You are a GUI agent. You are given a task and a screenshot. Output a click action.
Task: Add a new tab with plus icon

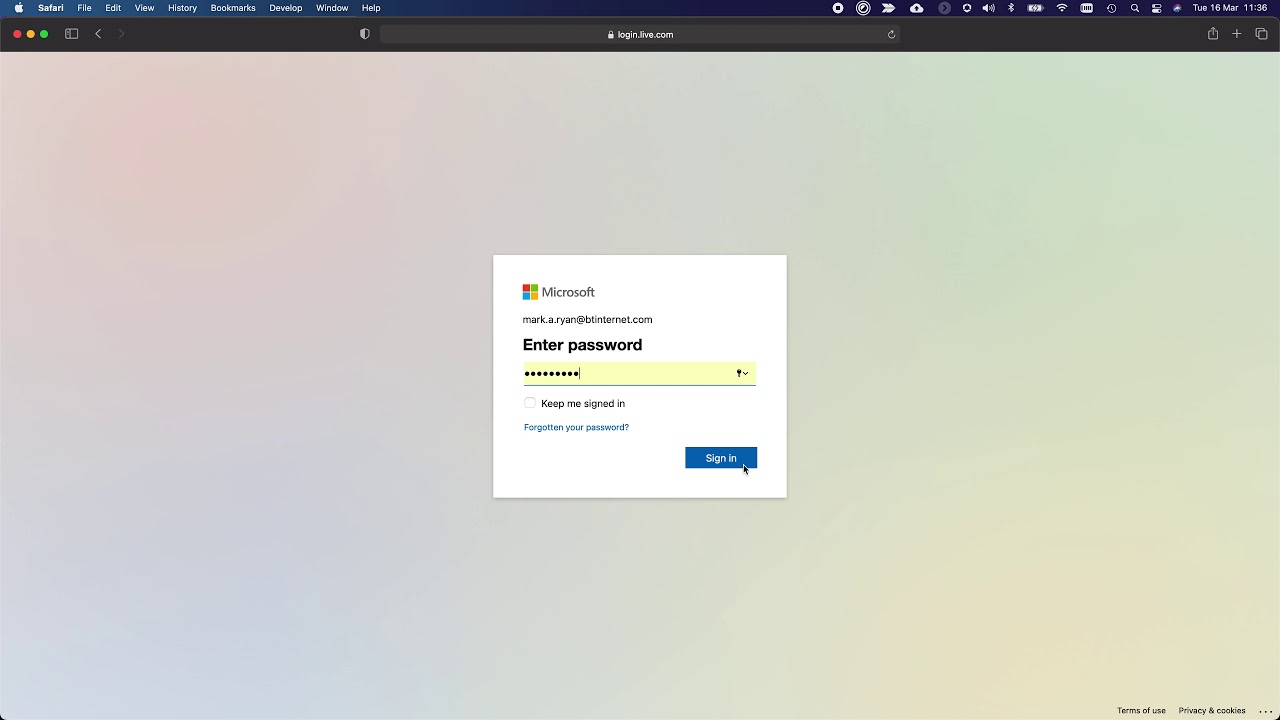[1237, 34]
